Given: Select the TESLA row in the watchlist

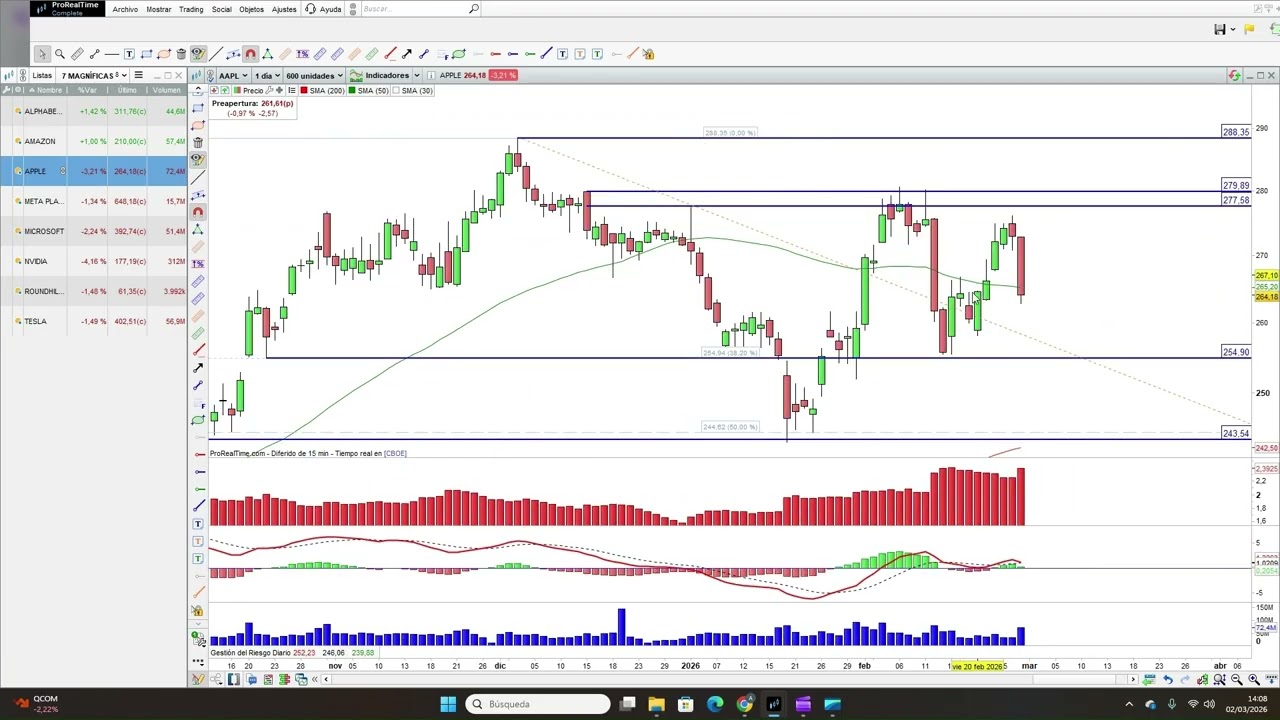Looking at the screenshot, I should pos(94,321).
